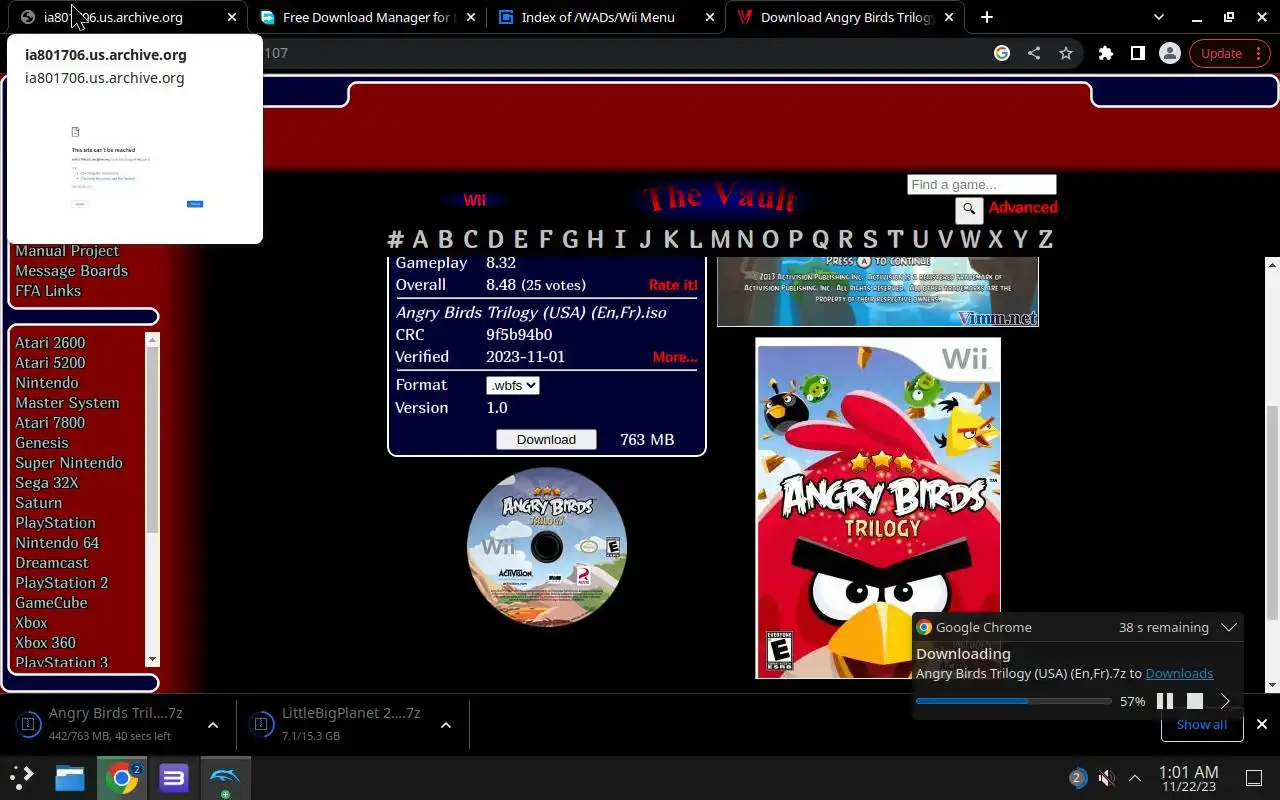
Task: Bookmark this page with the star icon
Action: point(1066,54)
